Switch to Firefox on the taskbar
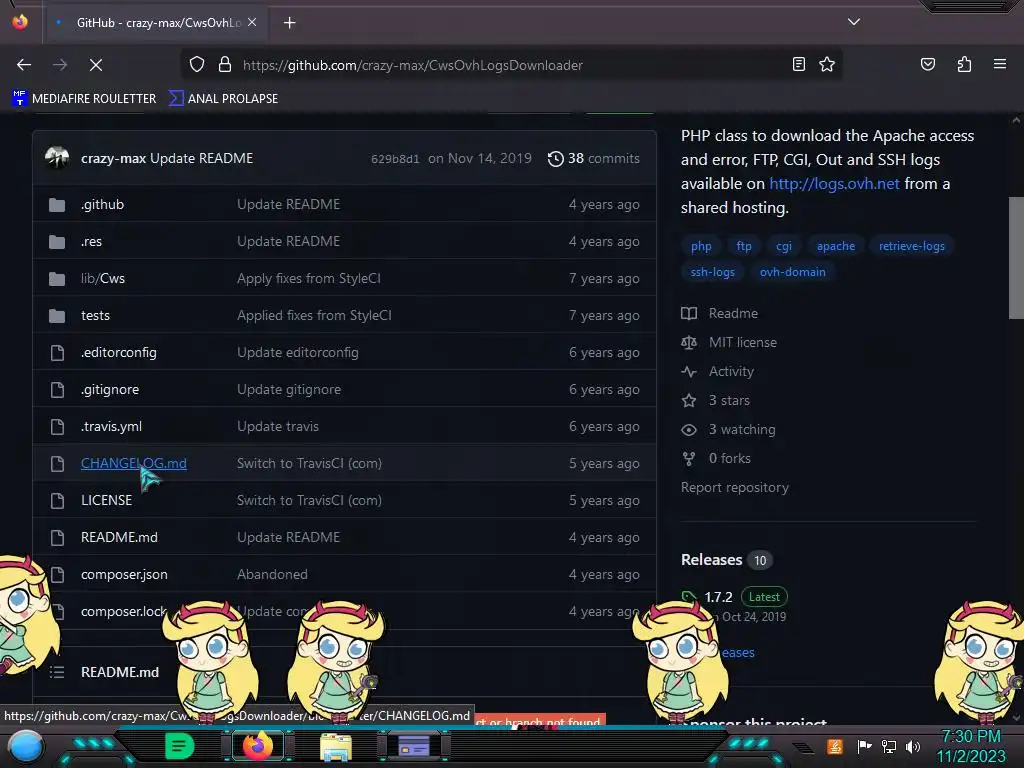This screenshot has width=1024, height=768. (x=257, y=746)
